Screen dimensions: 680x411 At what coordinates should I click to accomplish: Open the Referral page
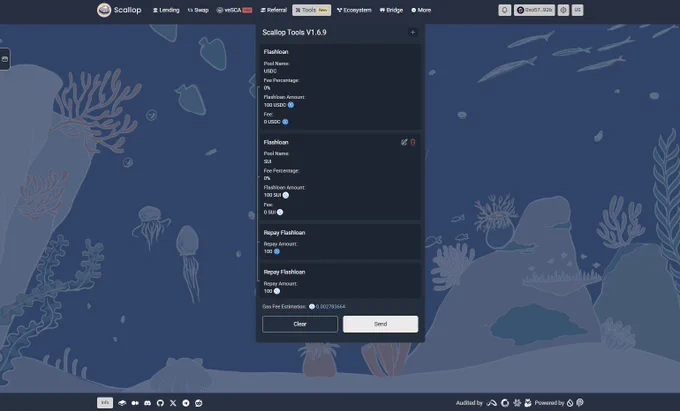point(274,10)
